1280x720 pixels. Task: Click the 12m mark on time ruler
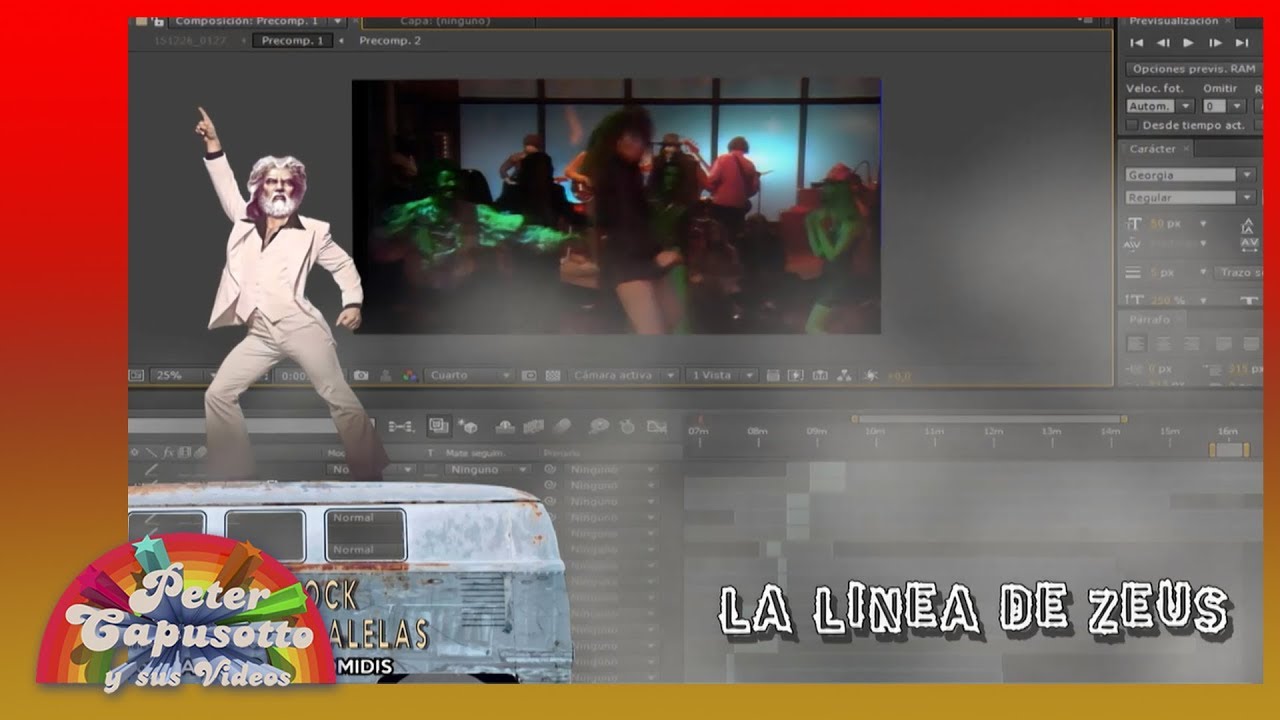click(x=993, y=431)
